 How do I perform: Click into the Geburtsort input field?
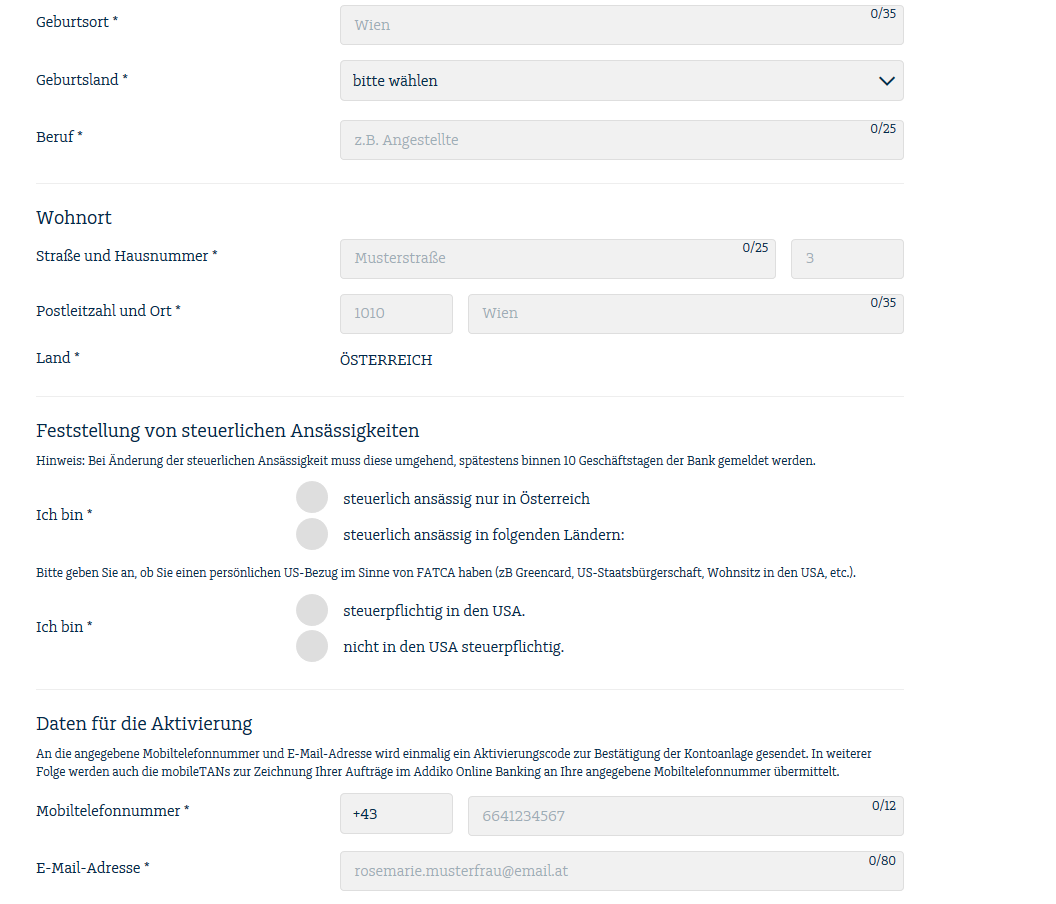[600, 25]
